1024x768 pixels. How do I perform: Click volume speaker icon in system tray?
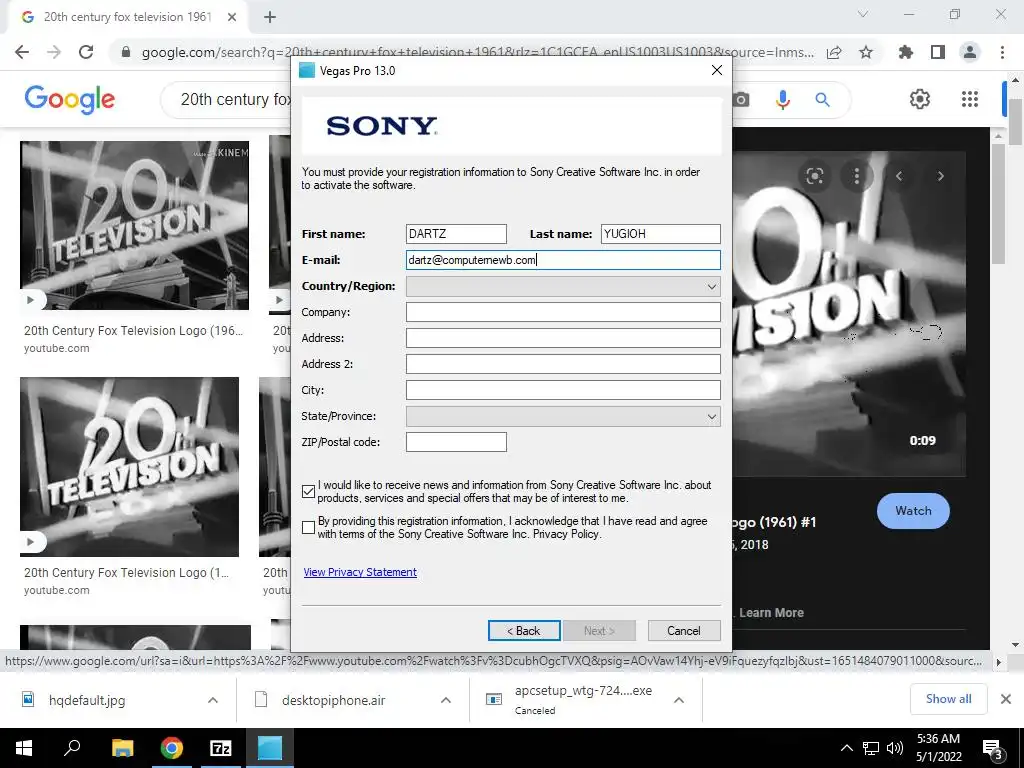[x=895, y=748]
